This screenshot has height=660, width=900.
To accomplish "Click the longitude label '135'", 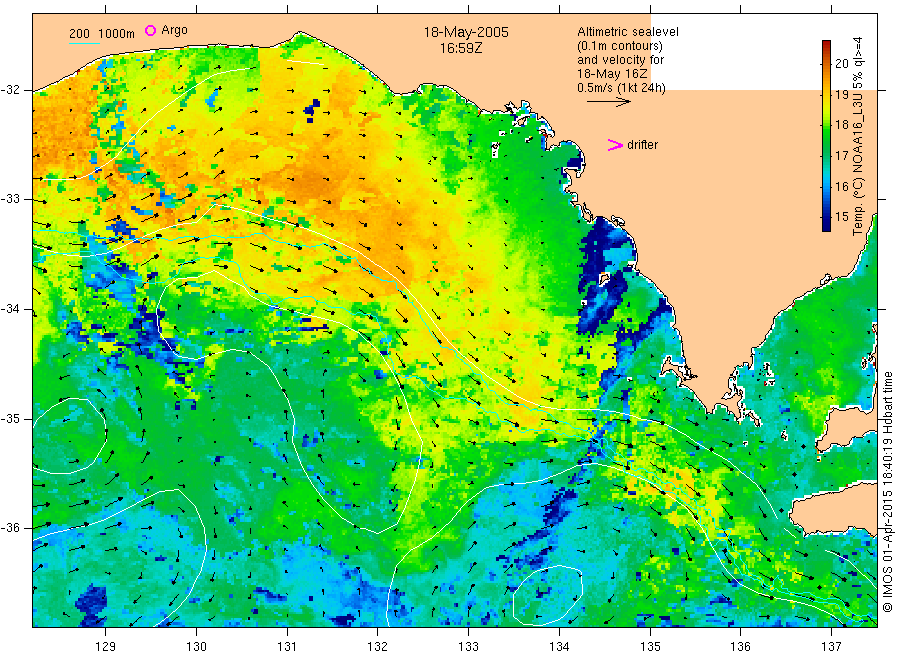I will pos(650,647).
